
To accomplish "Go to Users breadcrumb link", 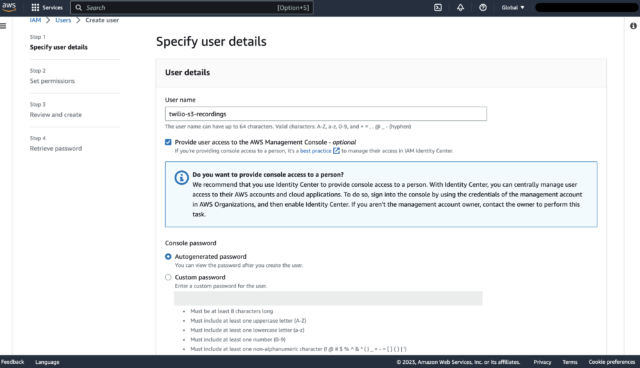I will tap(63, 20).
